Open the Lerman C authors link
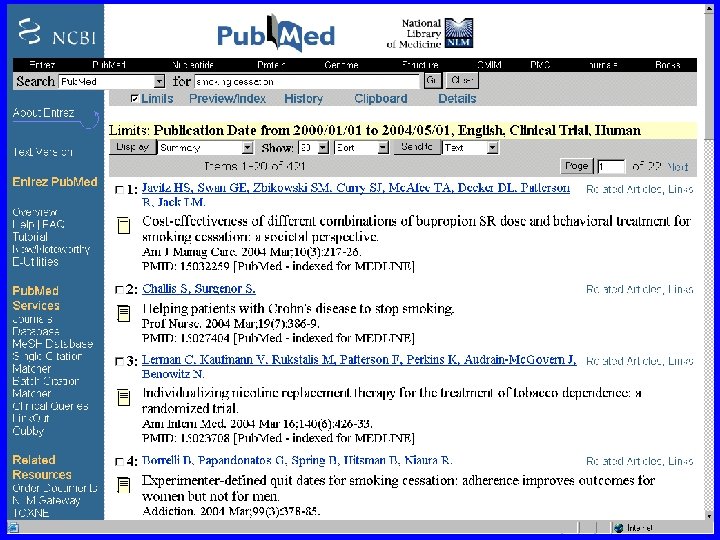Viewport: 720px width, 540px height. point(359,366)
